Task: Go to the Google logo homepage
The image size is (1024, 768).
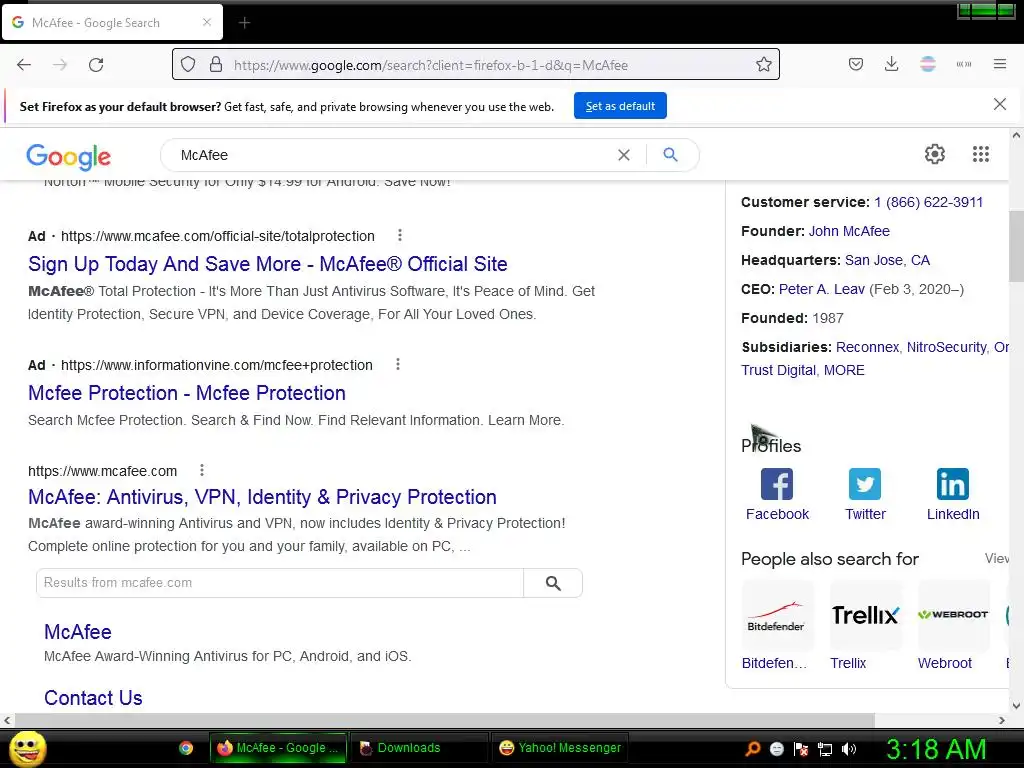Action: pyautogui.click(x=69, y=156)
